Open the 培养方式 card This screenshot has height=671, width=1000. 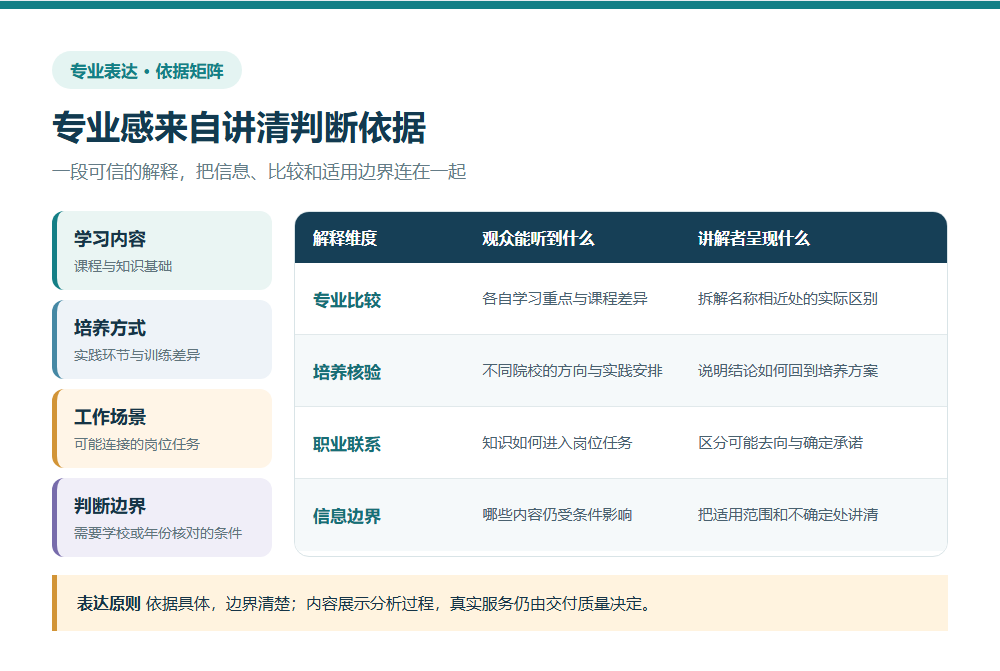coord(162,339)
